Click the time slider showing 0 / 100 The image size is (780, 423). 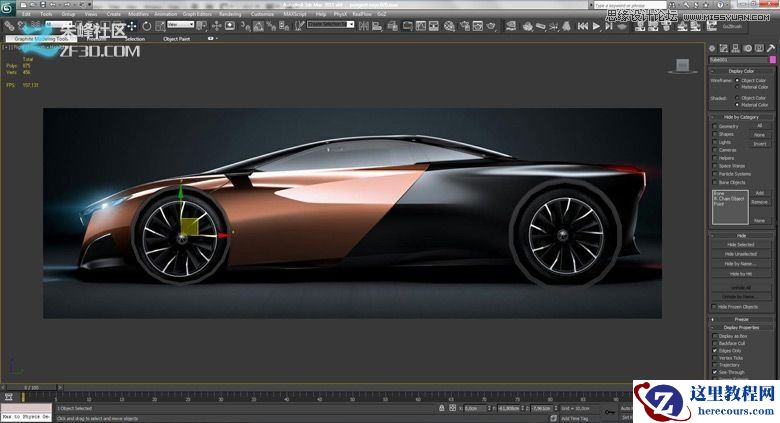[31, 387]
